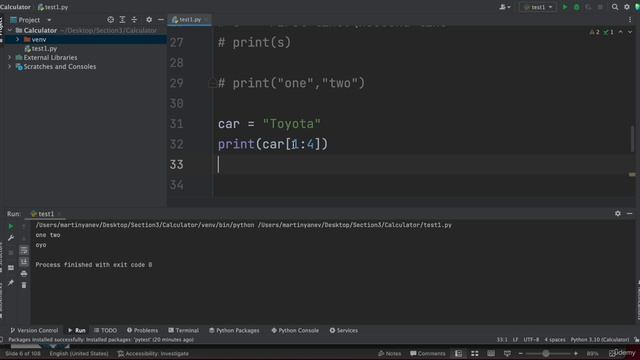Open the Terminal tool window
This screenshot has width=640, height=360.
click(183, 330)
